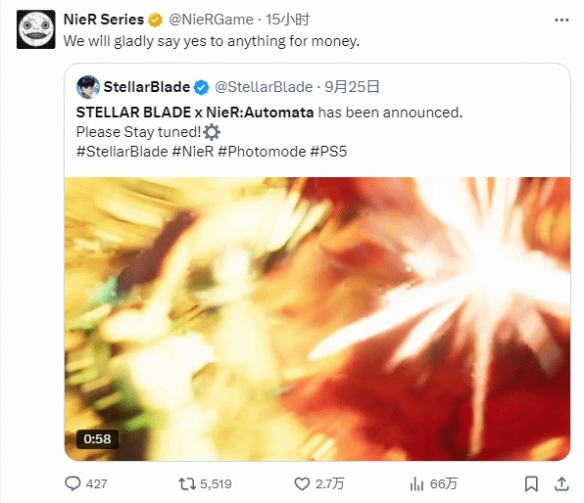Click StellarBlade blue verified badge
The width and height of the screenshot is (584, 503).
point(201,87)
